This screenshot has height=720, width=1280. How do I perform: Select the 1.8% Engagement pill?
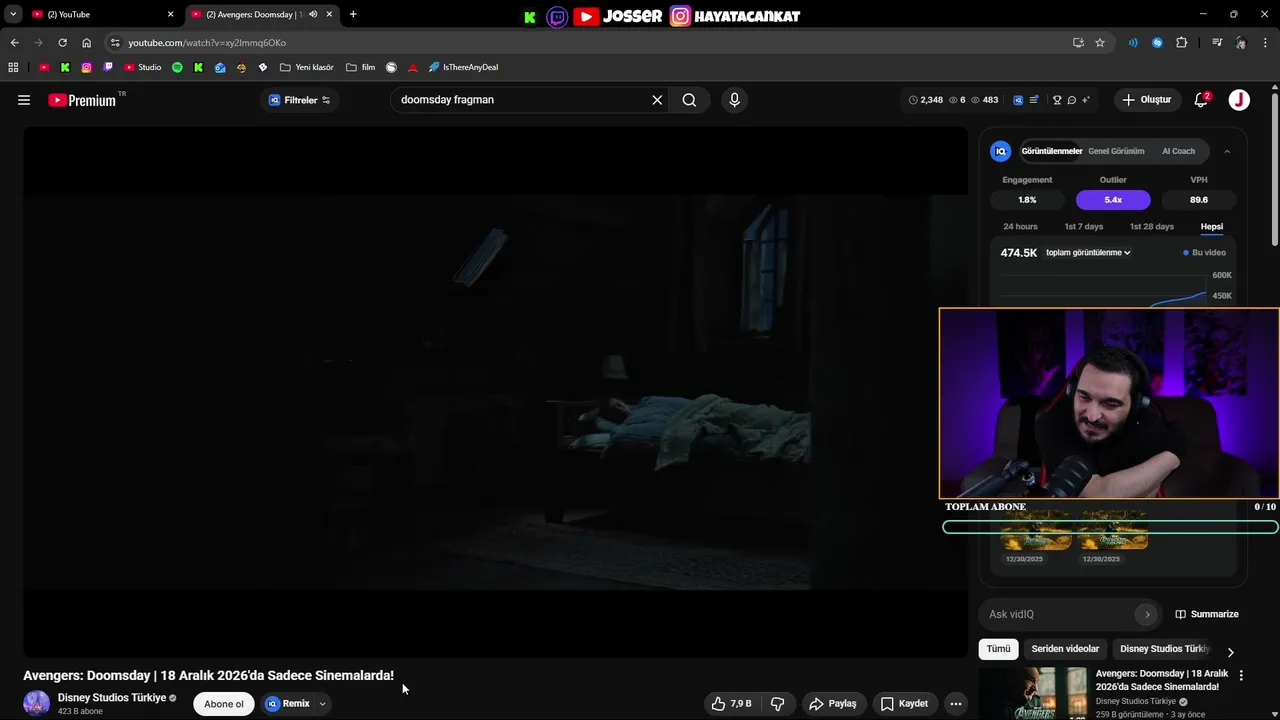[x=1027, y=200]
